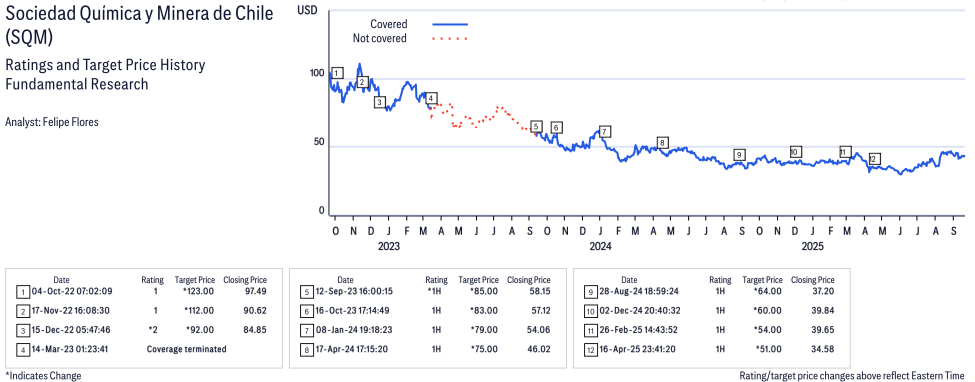Click closing price 97.49
Screen dimensions: 975x382
coord(256,291)
